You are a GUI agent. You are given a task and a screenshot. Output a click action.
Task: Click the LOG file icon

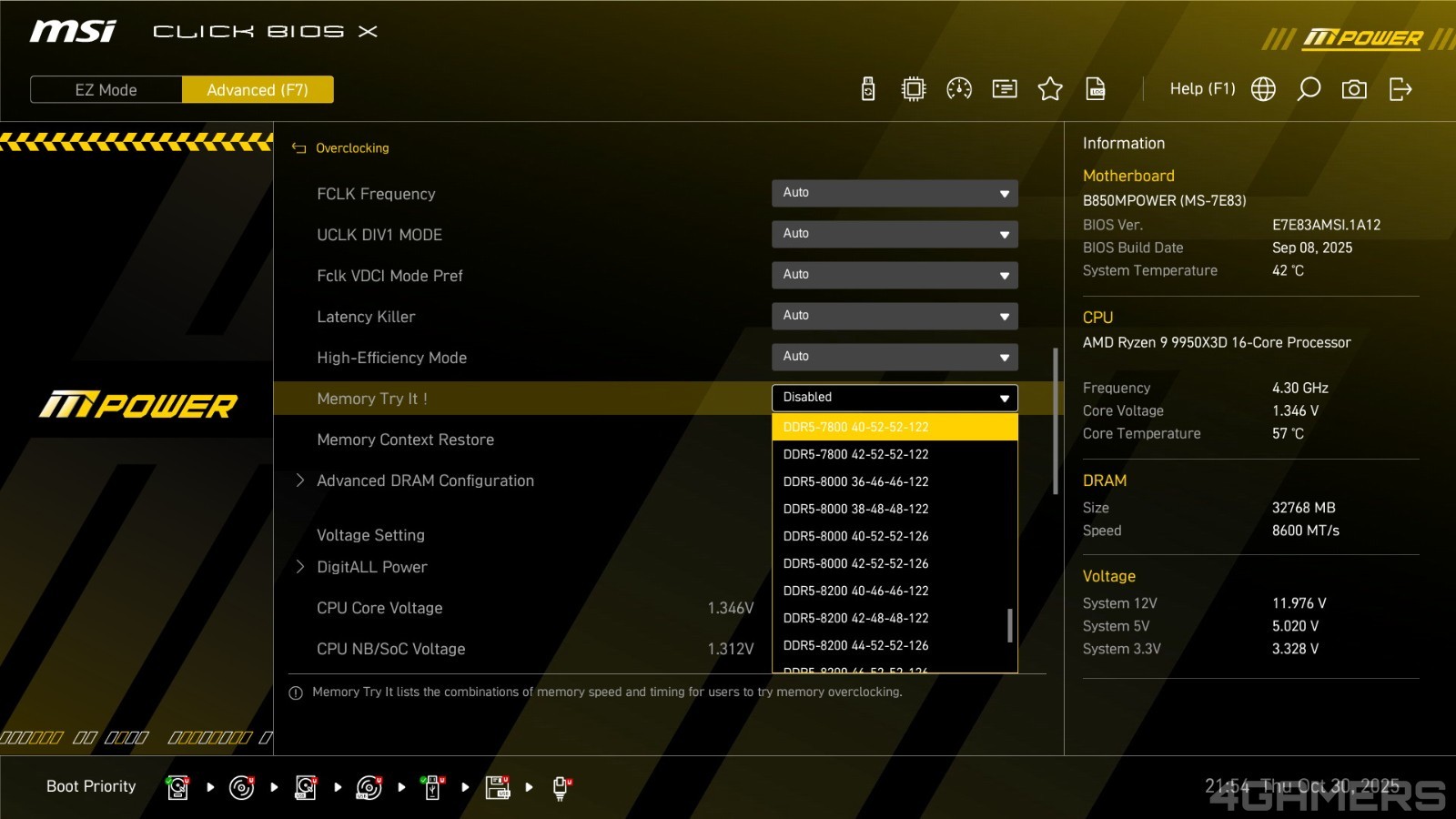pyautogui.click(x=1096, y=89)
